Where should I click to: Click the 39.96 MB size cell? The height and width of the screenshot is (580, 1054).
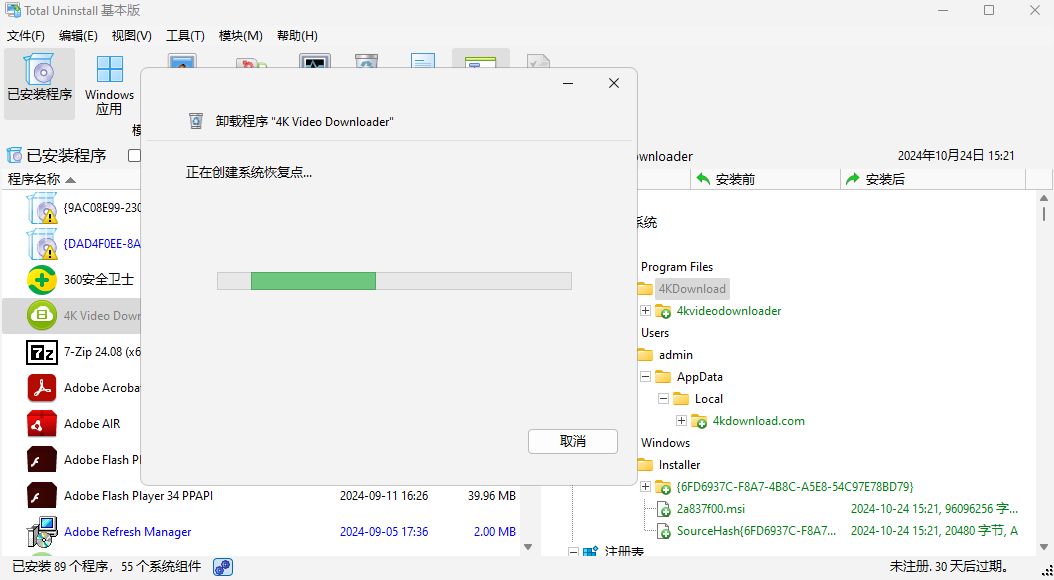(492, 496)
